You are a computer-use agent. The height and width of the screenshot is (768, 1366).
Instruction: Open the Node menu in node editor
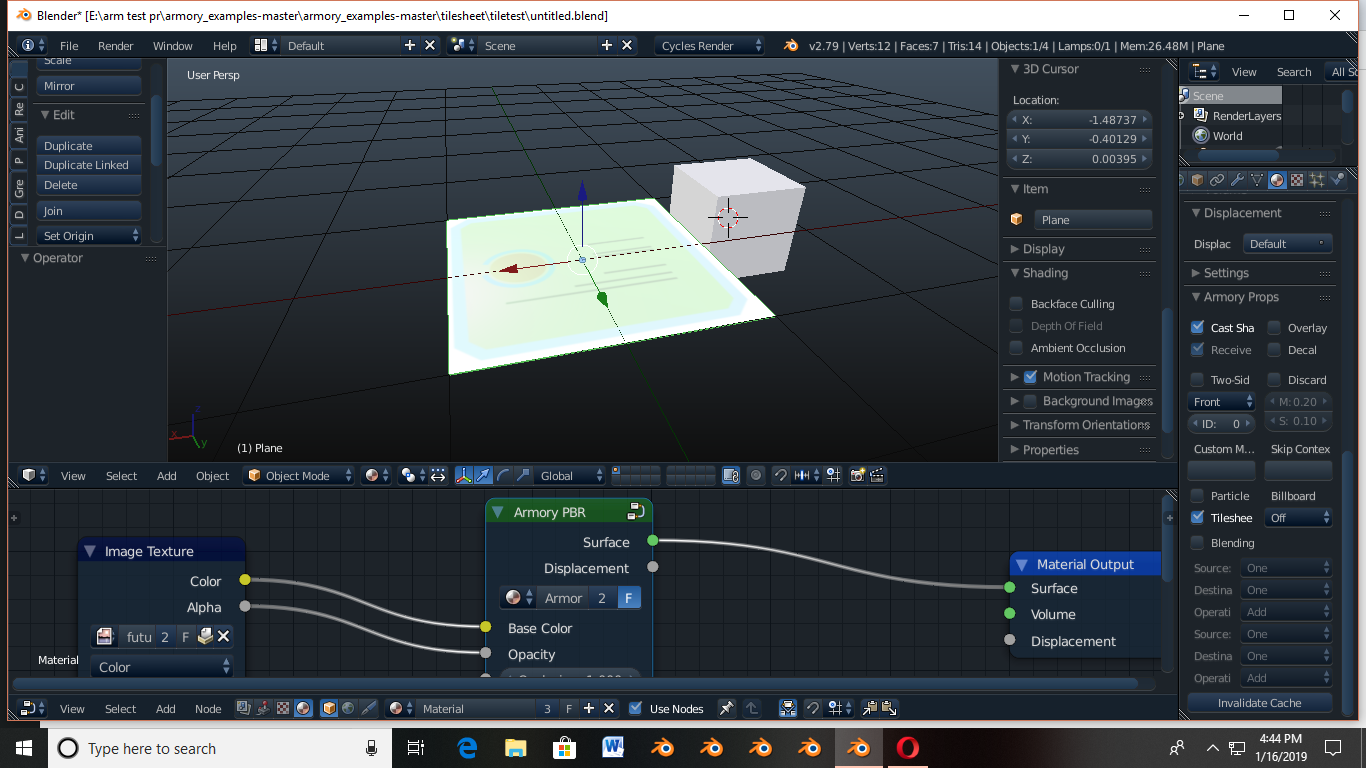pyautogui.click(x=208, y=709)
